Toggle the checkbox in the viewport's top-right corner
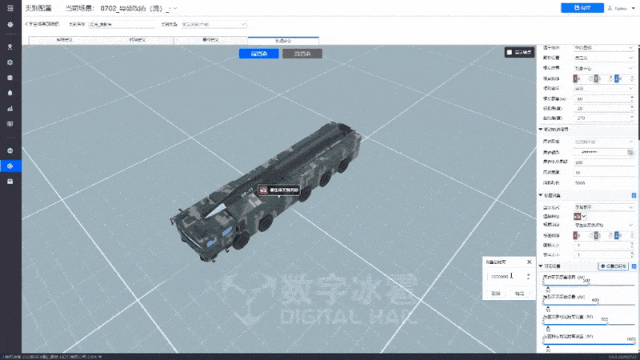Viewport: 640px width, 360px height. tap(509, 52)
